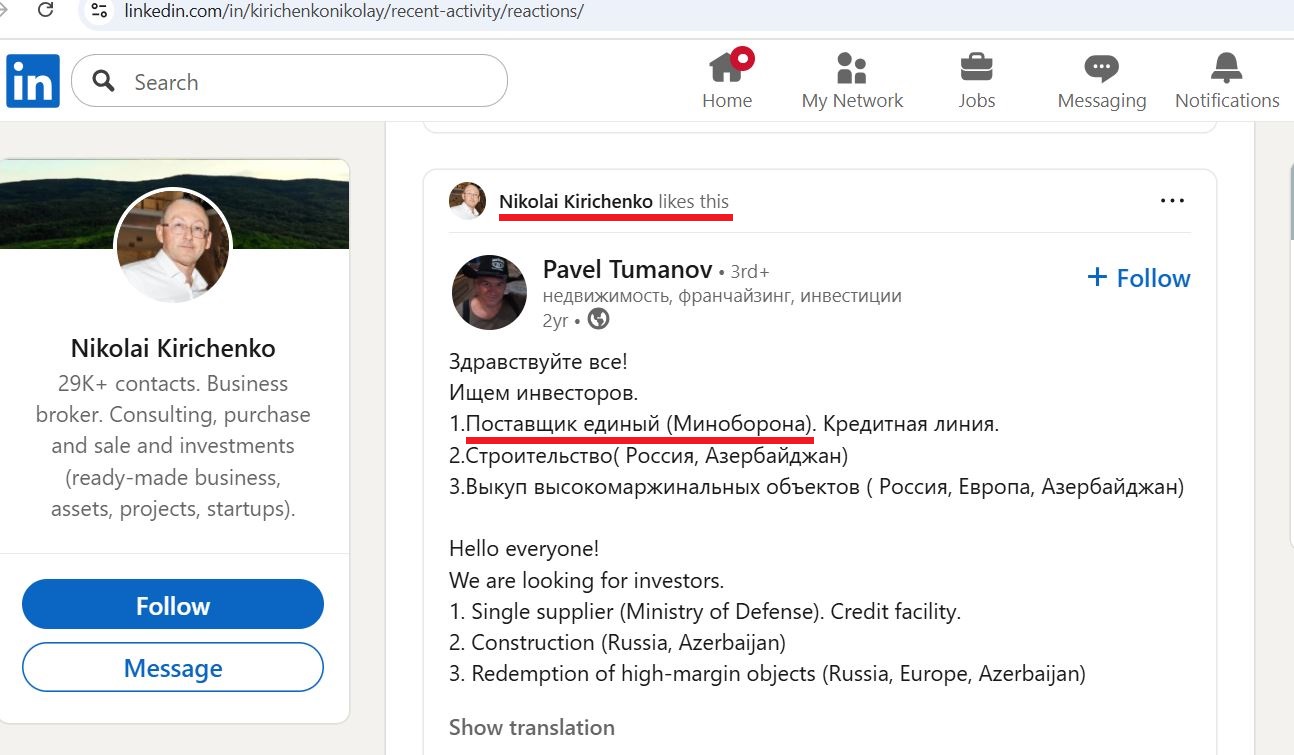Viewport: 1294px width, 755px height.
Task: Click the 29K+ contacts headline text
Action: 173,446
